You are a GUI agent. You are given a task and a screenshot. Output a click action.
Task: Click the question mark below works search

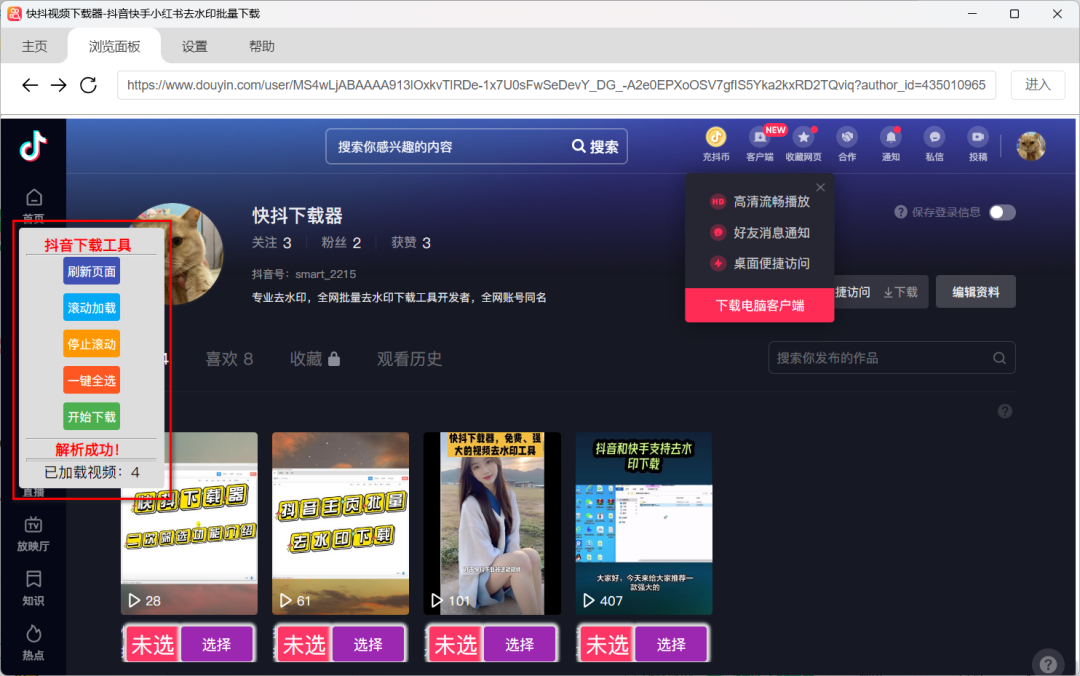tap(1005, 411)
